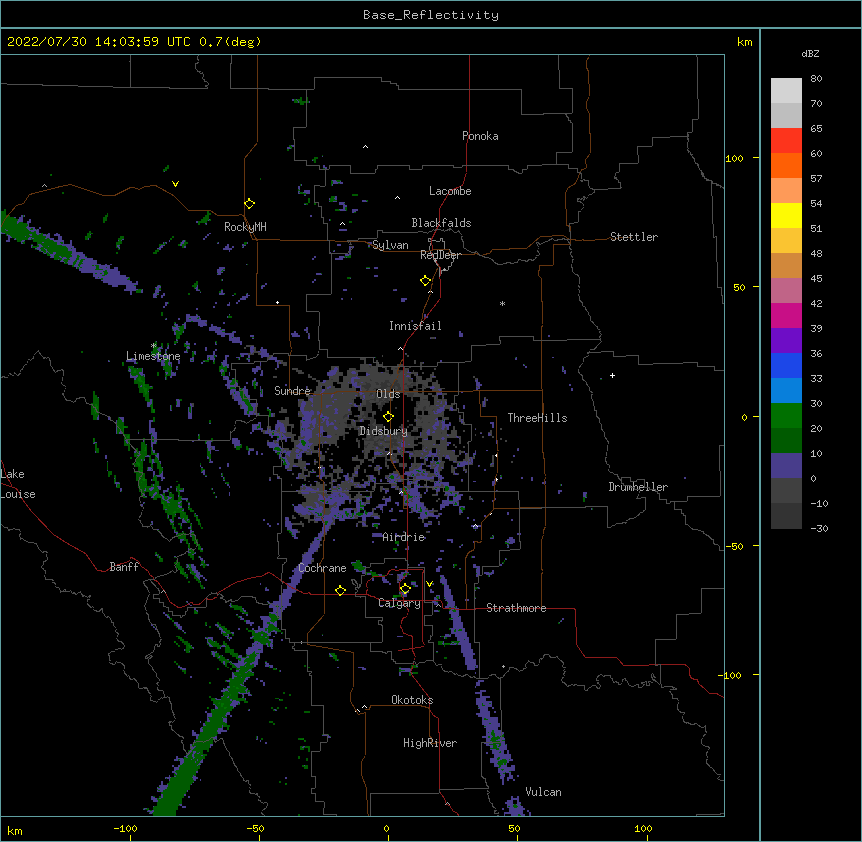Click the Sylvan label
Image resolution: width=862 pixels, height=842 pixels.
[x=390, y=245]
